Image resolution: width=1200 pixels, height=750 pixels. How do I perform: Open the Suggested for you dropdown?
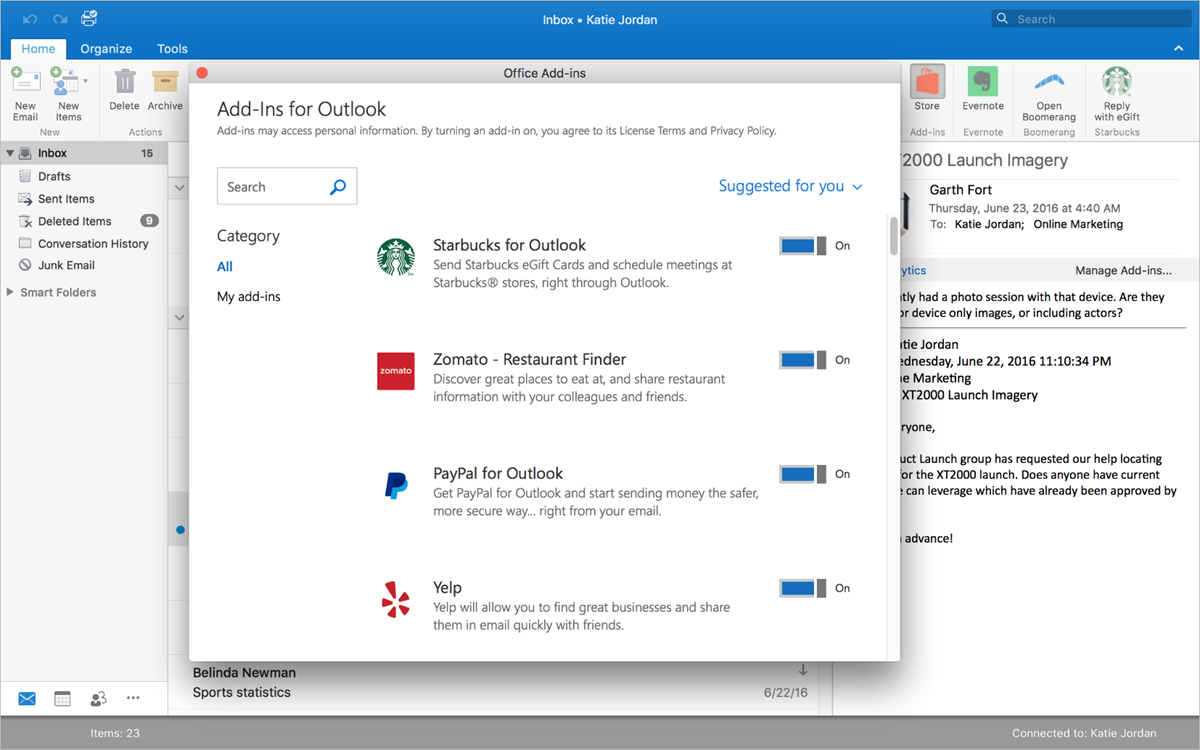tap(790, 186)
